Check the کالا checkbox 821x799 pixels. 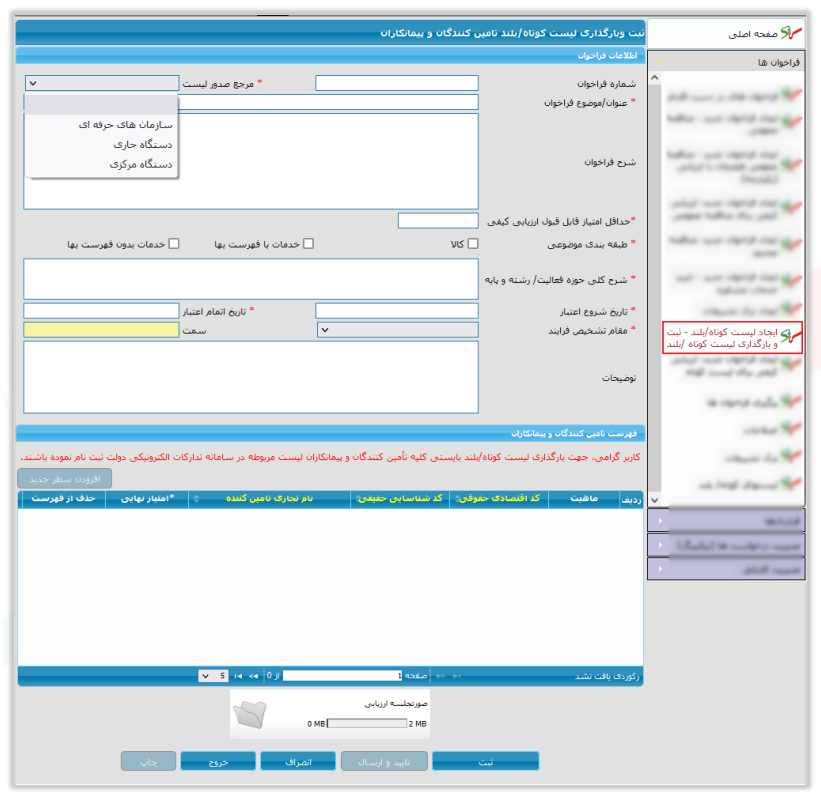click(473, 243)
